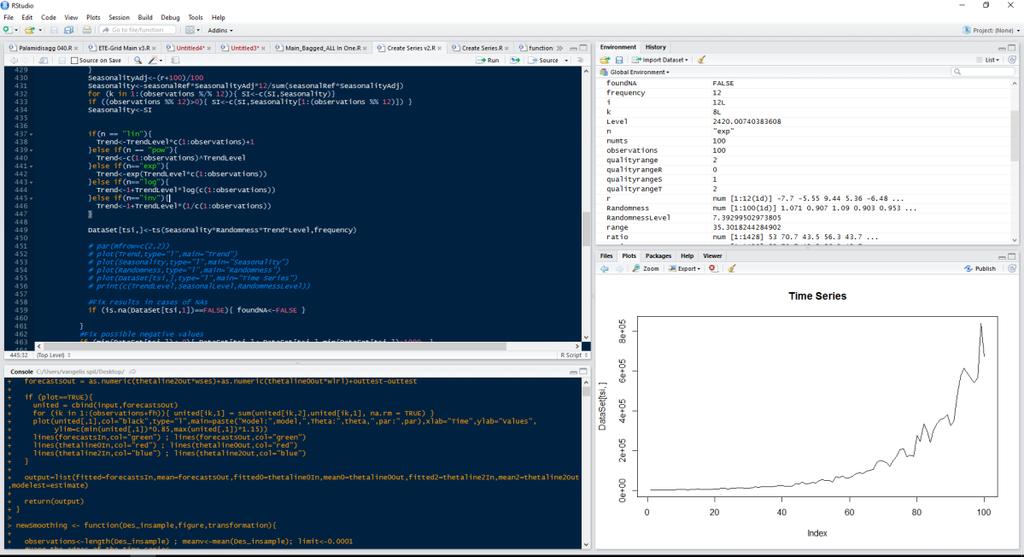Image resolution: width=1024 pixels, height=557 pixels.
Task: Open the Debug menu
Action: point(170,18)
